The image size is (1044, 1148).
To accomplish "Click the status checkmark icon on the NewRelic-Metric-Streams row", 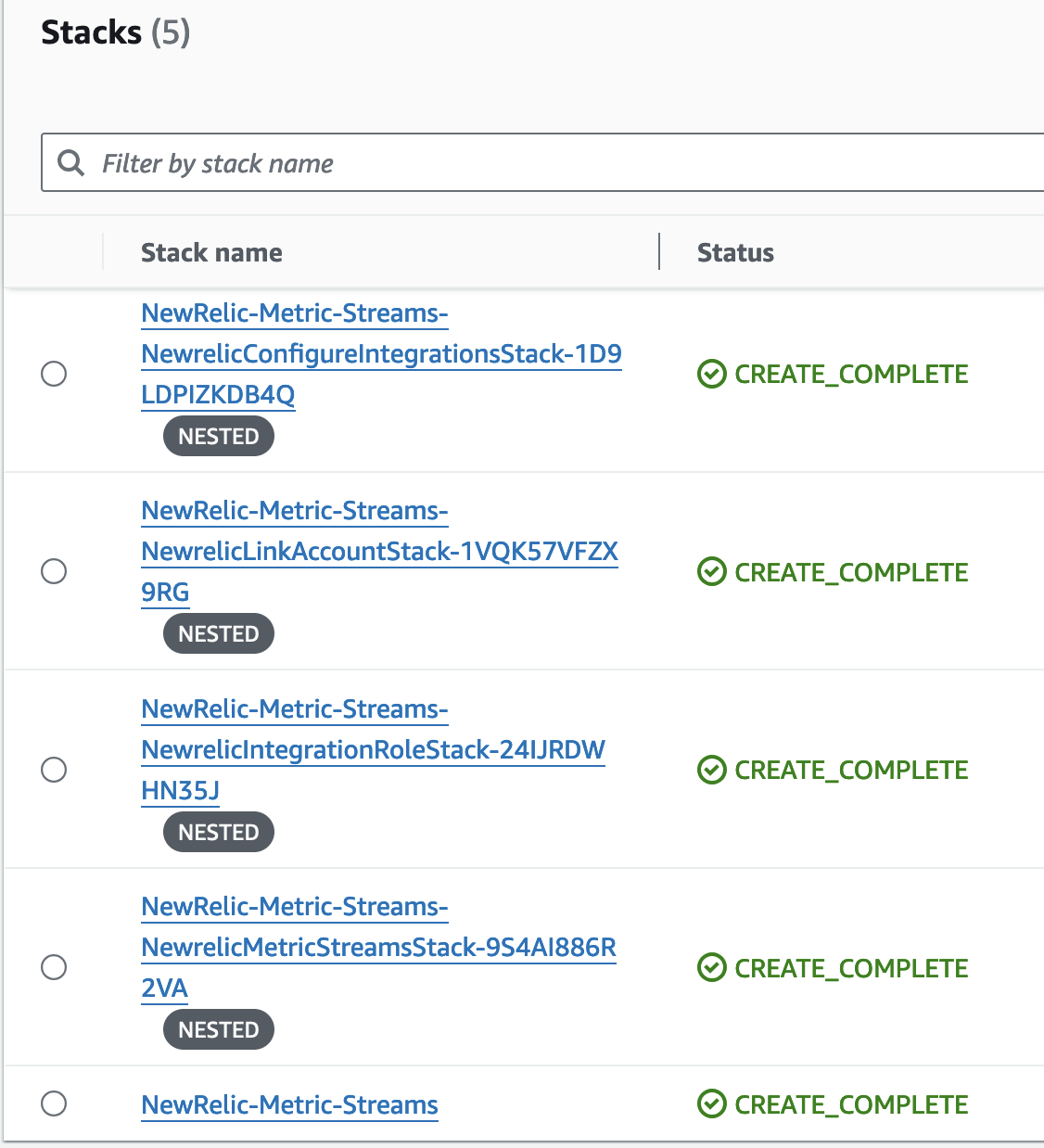I will click(x=710, y=1103).
